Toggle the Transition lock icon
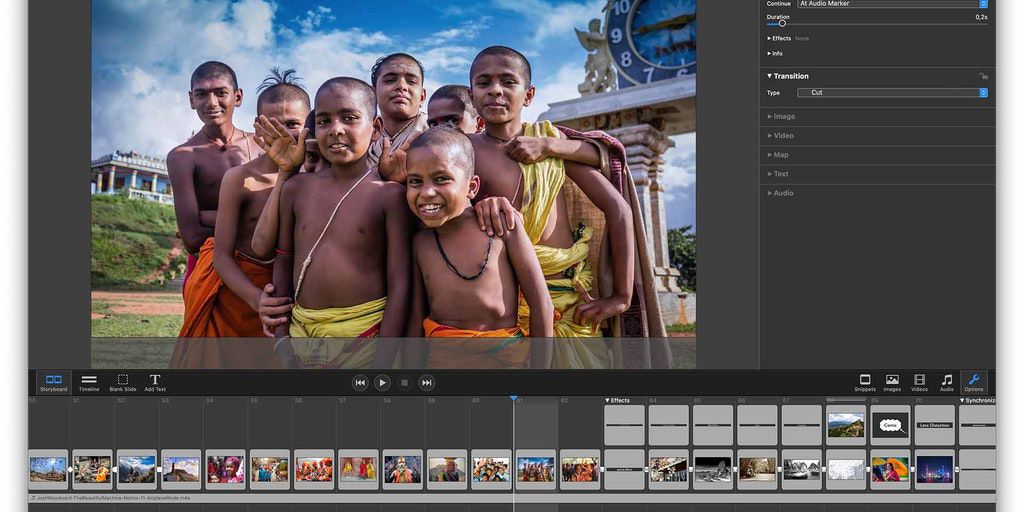This screenshot has width=1024, height=512. click(x=983, y=76)
